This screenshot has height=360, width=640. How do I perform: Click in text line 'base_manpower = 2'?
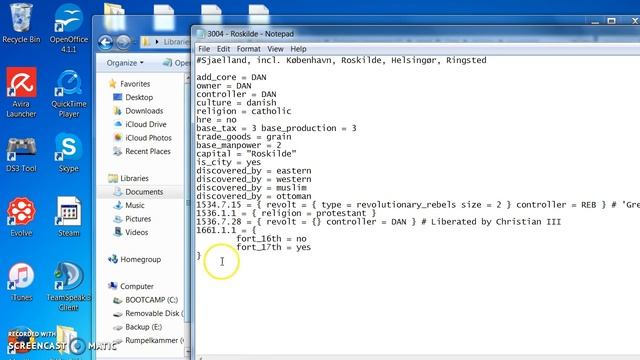239,145
